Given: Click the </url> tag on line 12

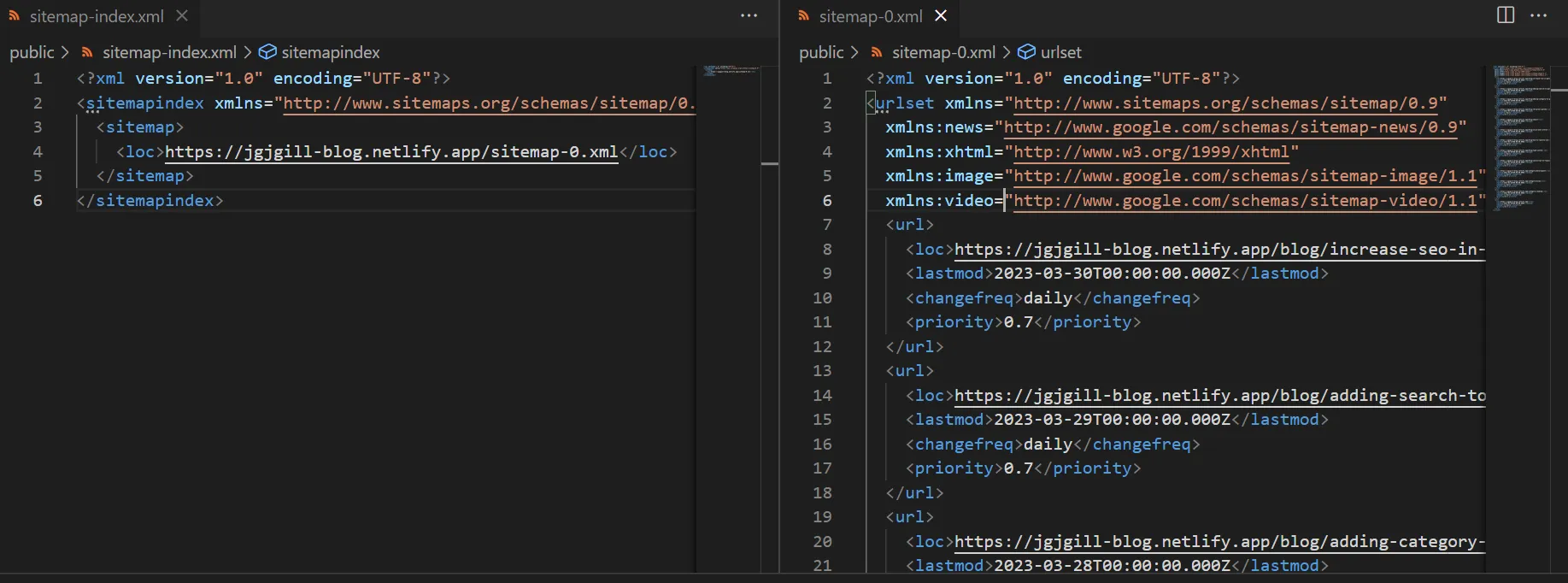Looking at the screenshot, I should click(x=914, y=346).
